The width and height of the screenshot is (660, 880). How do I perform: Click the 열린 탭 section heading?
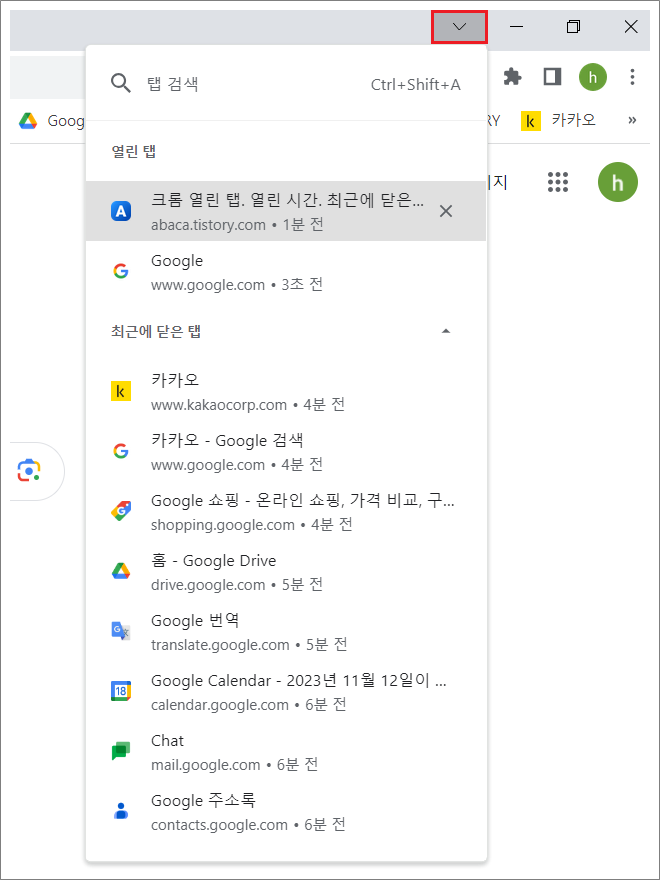134,152
